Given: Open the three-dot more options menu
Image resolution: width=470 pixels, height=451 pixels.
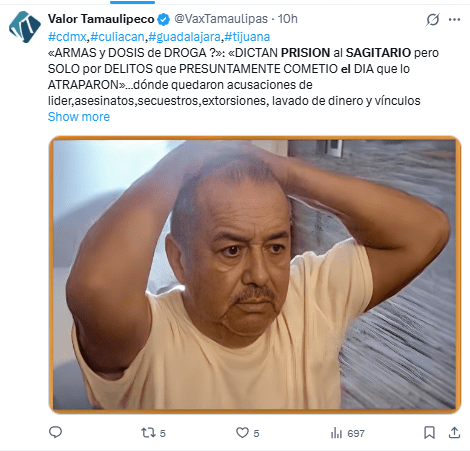Looking at the screenshot, I should tap(454, 19).
